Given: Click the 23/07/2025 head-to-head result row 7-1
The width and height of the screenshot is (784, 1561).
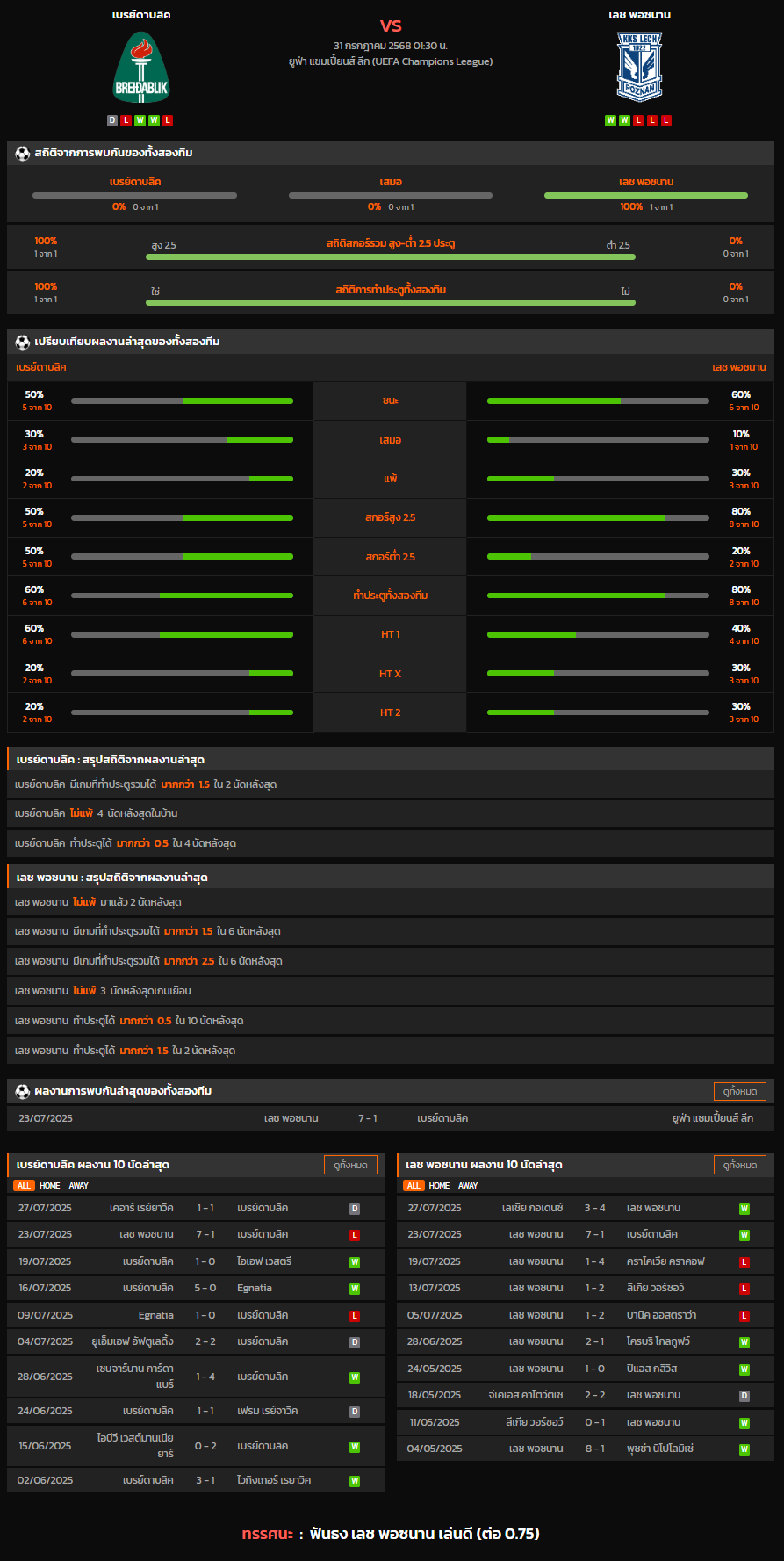Looking at the screenshot, I should point(391,1118).
